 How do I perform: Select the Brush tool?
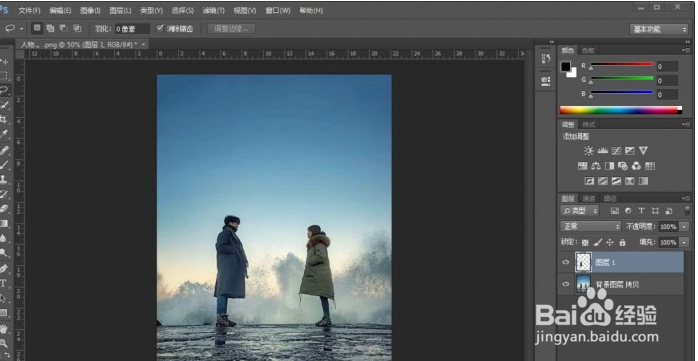4,164
